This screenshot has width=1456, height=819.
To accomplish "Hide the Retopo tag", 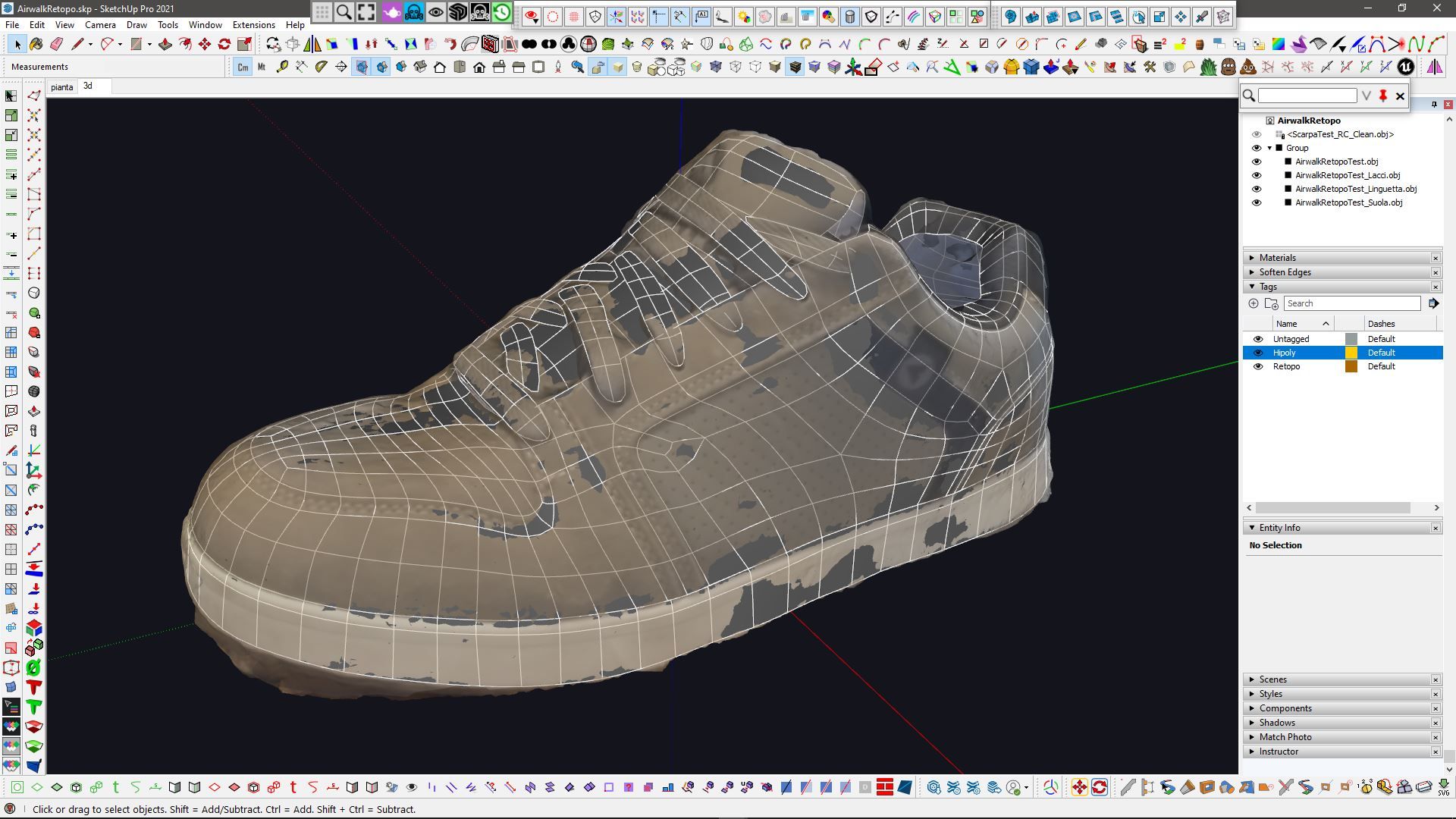I will tap(1258, 366).
